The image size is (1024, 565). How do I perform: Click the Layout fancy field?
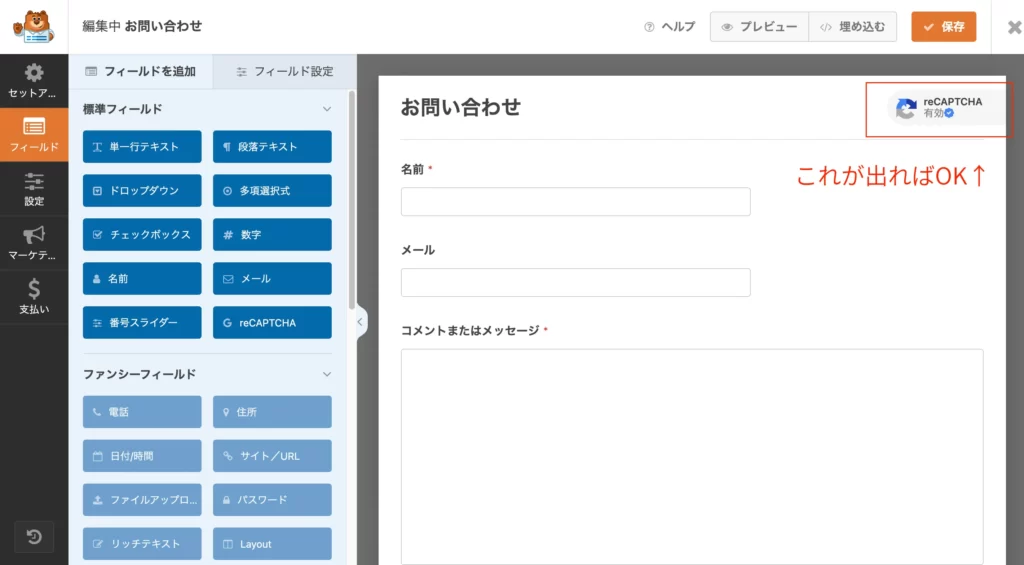tap(272, 544)
